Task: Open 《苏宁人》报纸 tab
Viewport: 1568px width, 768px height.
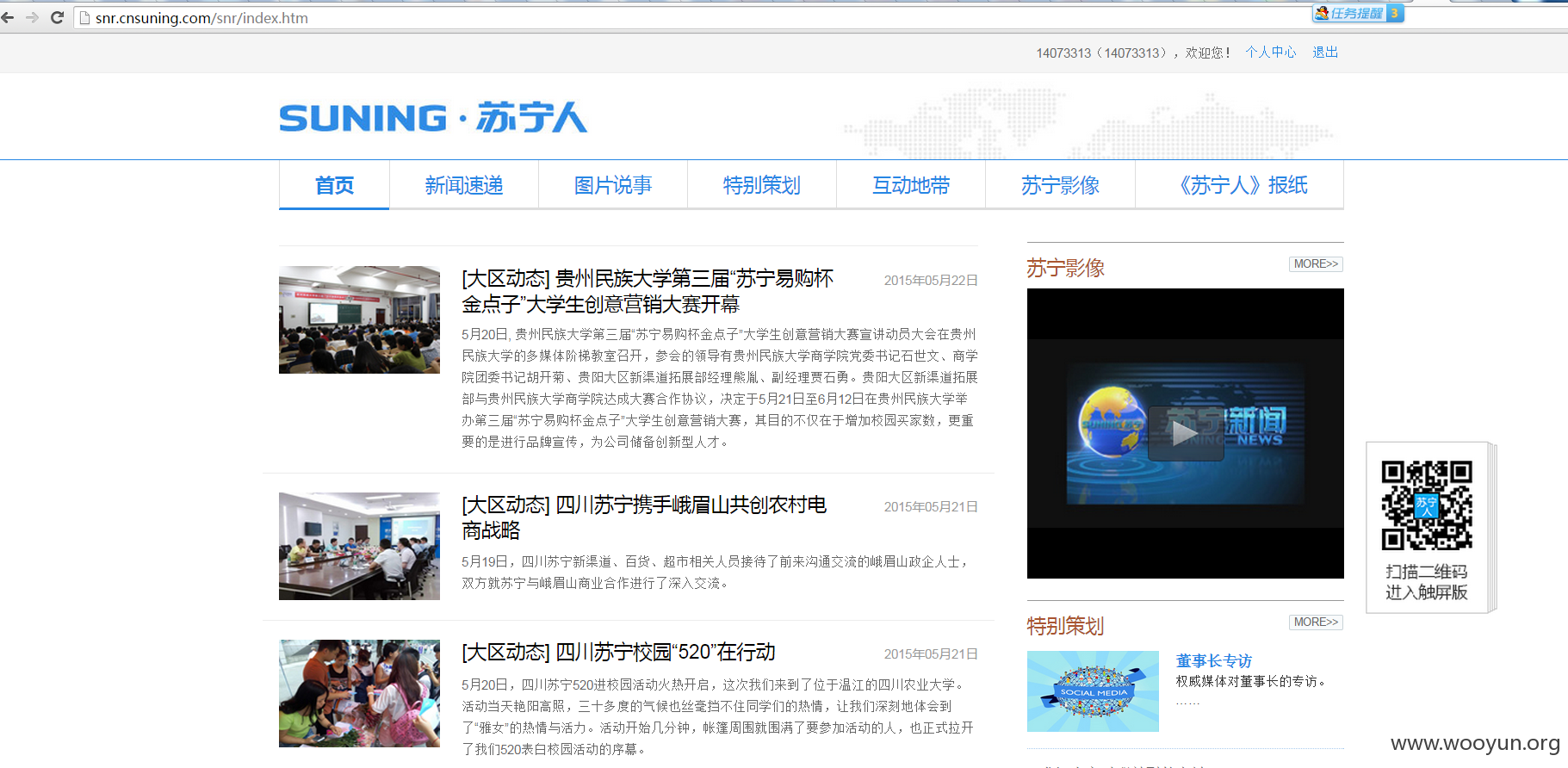Action: click(x=1240, y=185)
